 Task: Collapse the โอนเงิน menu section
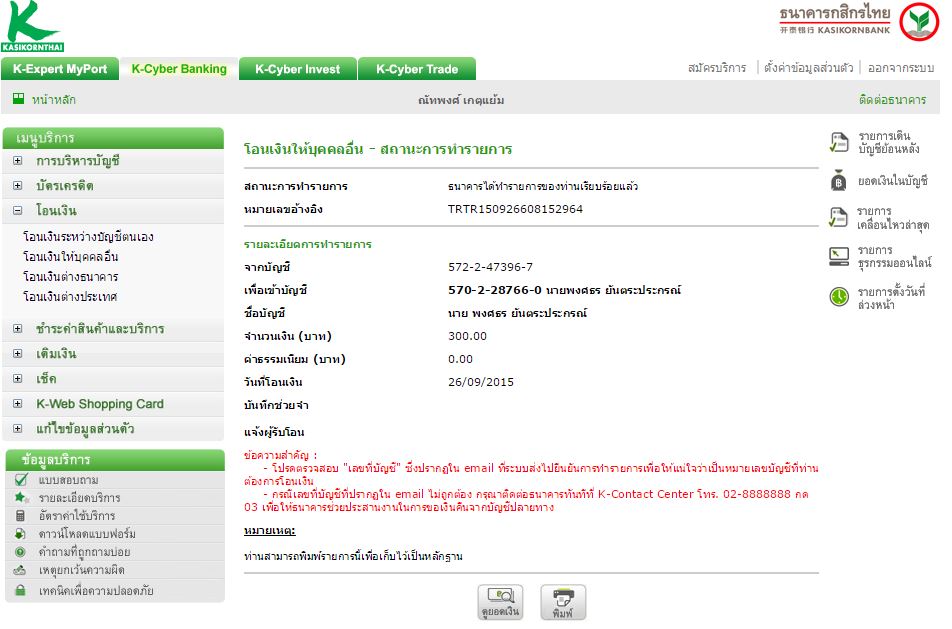18,211
